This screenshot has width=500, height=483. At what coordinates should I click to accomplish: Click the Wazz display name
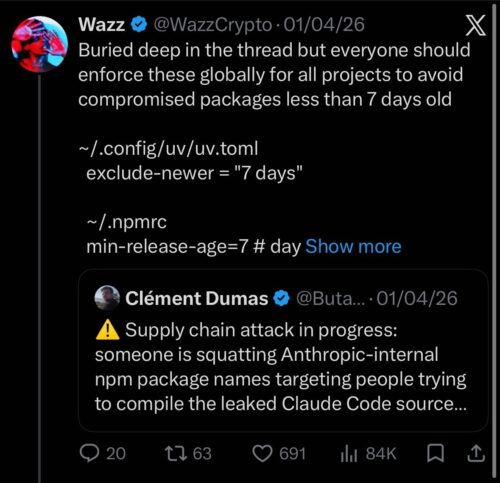[x=102, y=24]
